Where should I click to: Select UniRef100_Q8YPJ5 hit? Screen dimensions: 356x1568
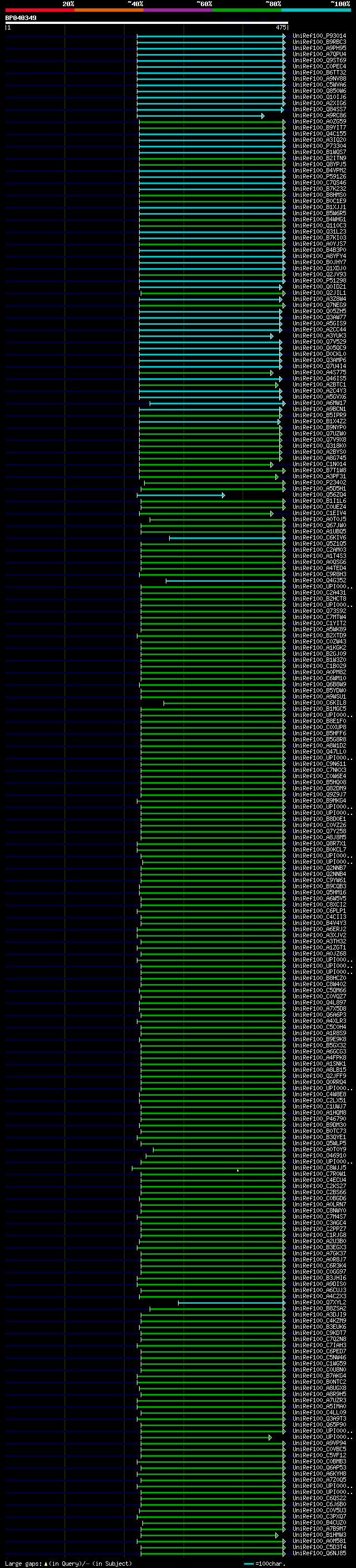coord(319,164)
